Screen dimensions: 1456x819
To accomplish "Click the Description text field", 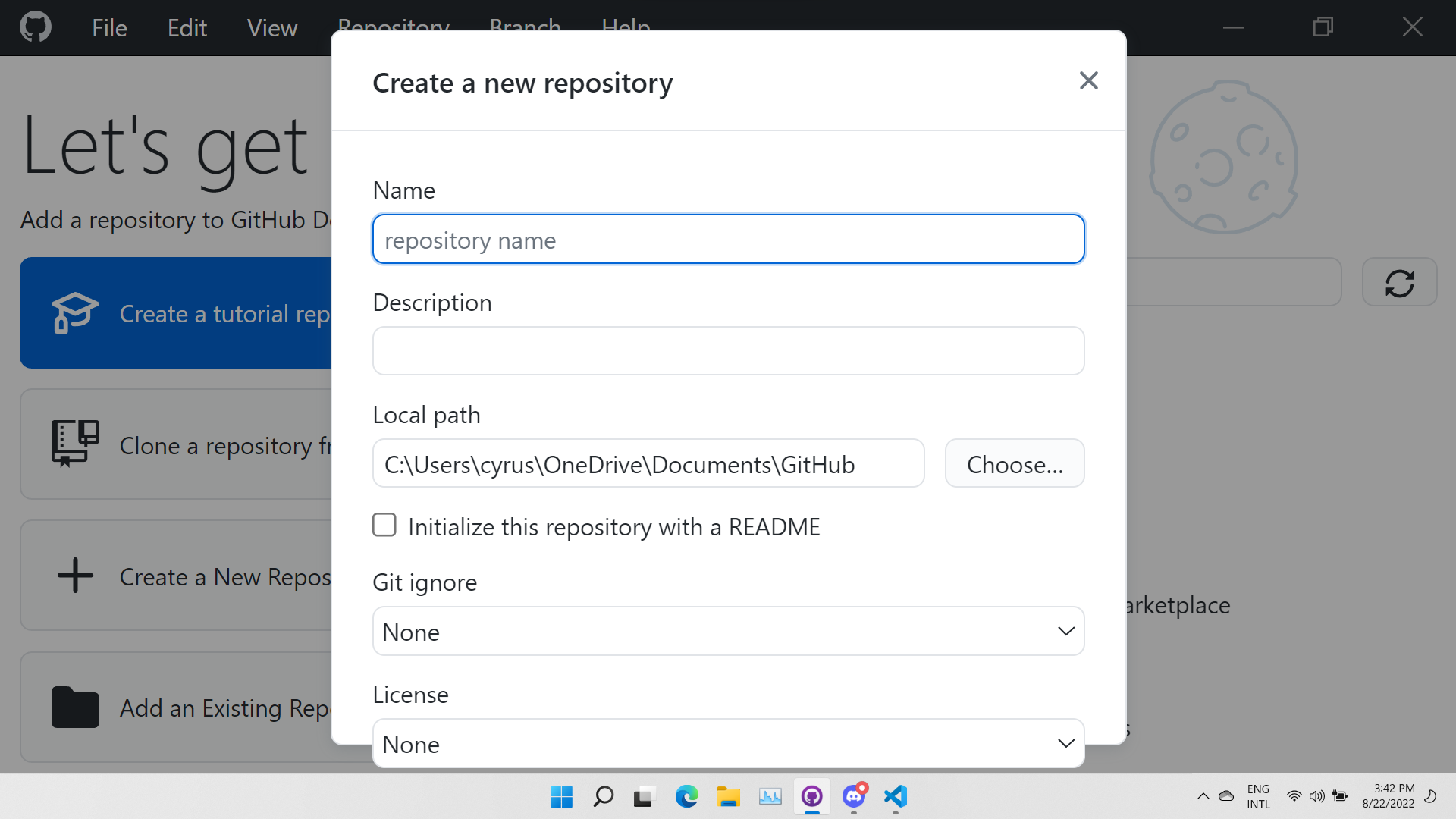I will 728,351.
